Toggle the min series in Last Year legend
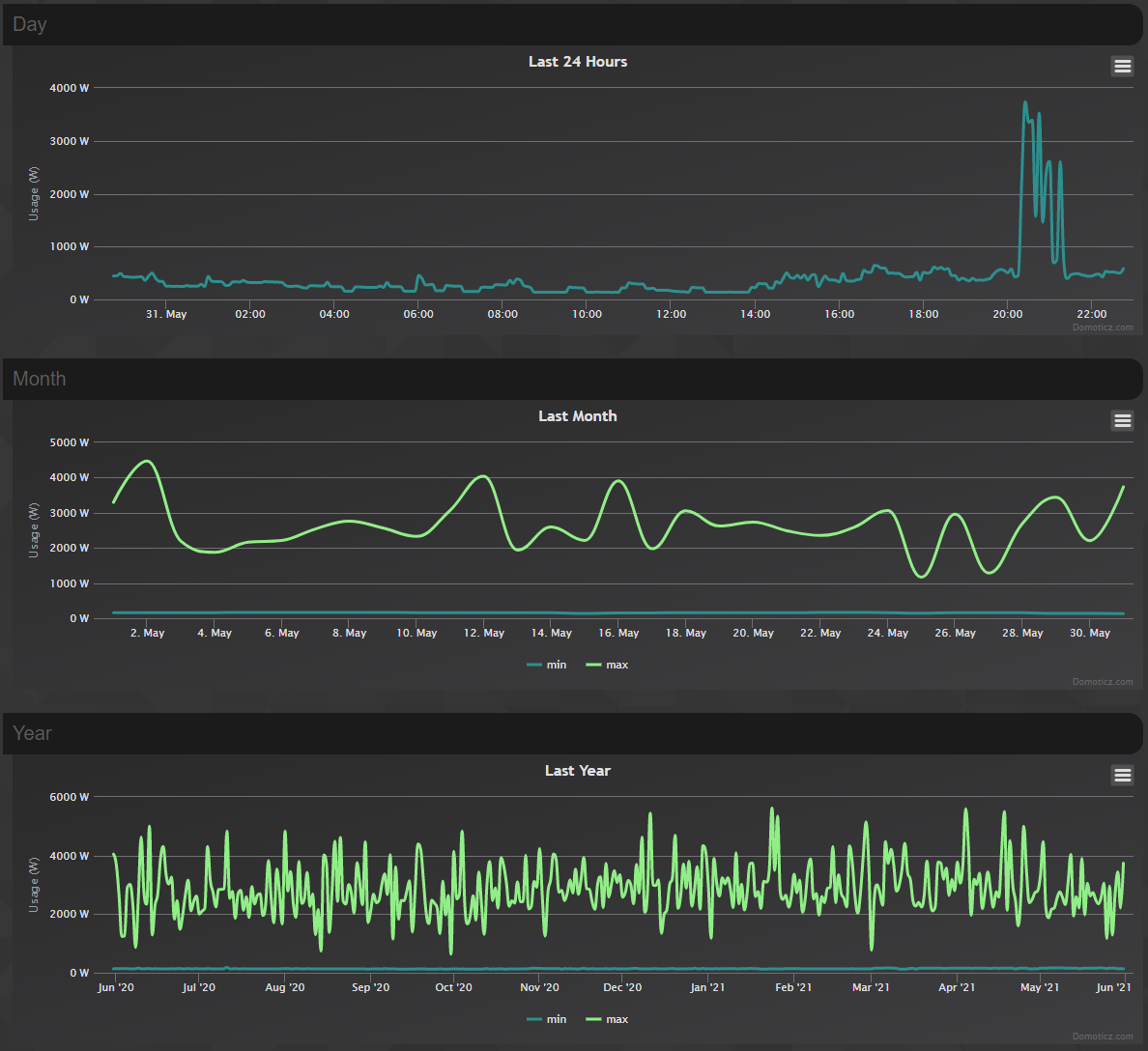The width and height of the screenshot is (1148, 1051). point(547,1019)
